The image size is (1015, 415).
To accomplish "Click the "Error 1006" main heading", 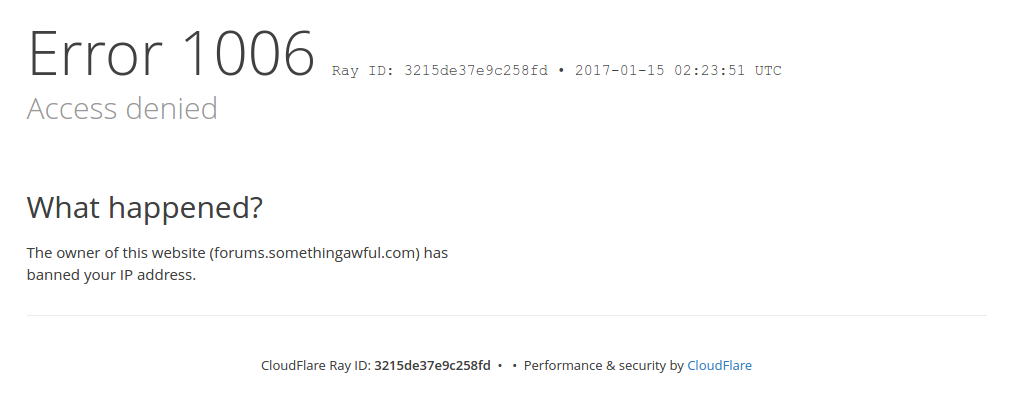I will [x=172, y=54].
